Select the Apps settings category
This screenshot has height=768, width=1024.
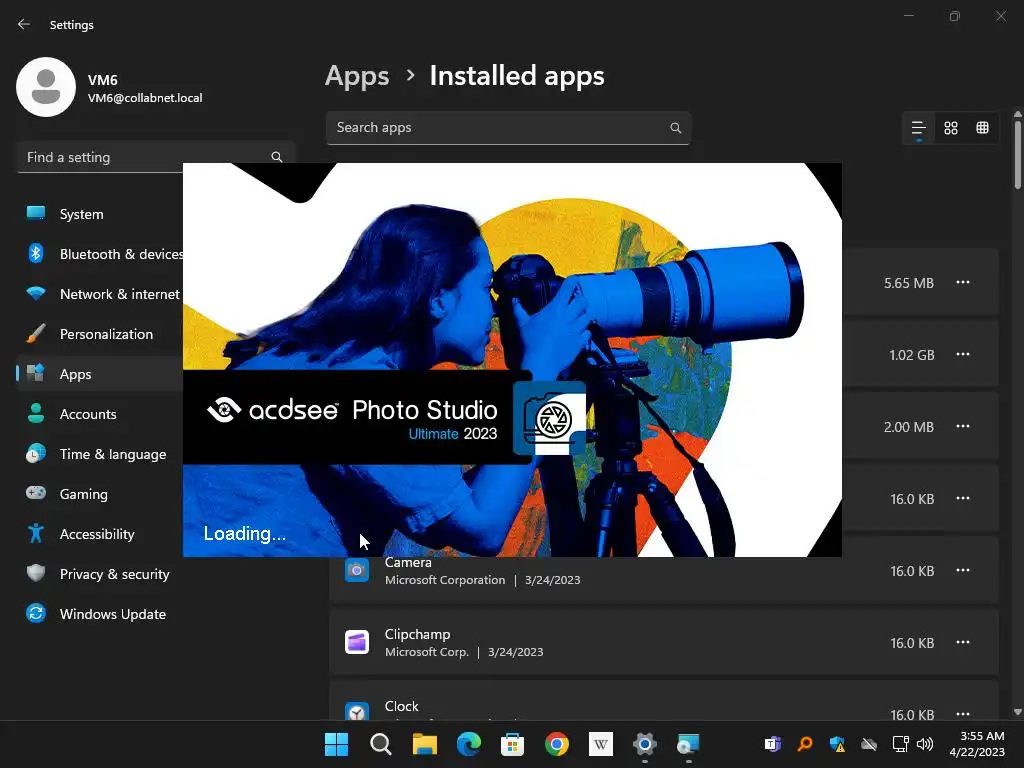coord(98,374)
